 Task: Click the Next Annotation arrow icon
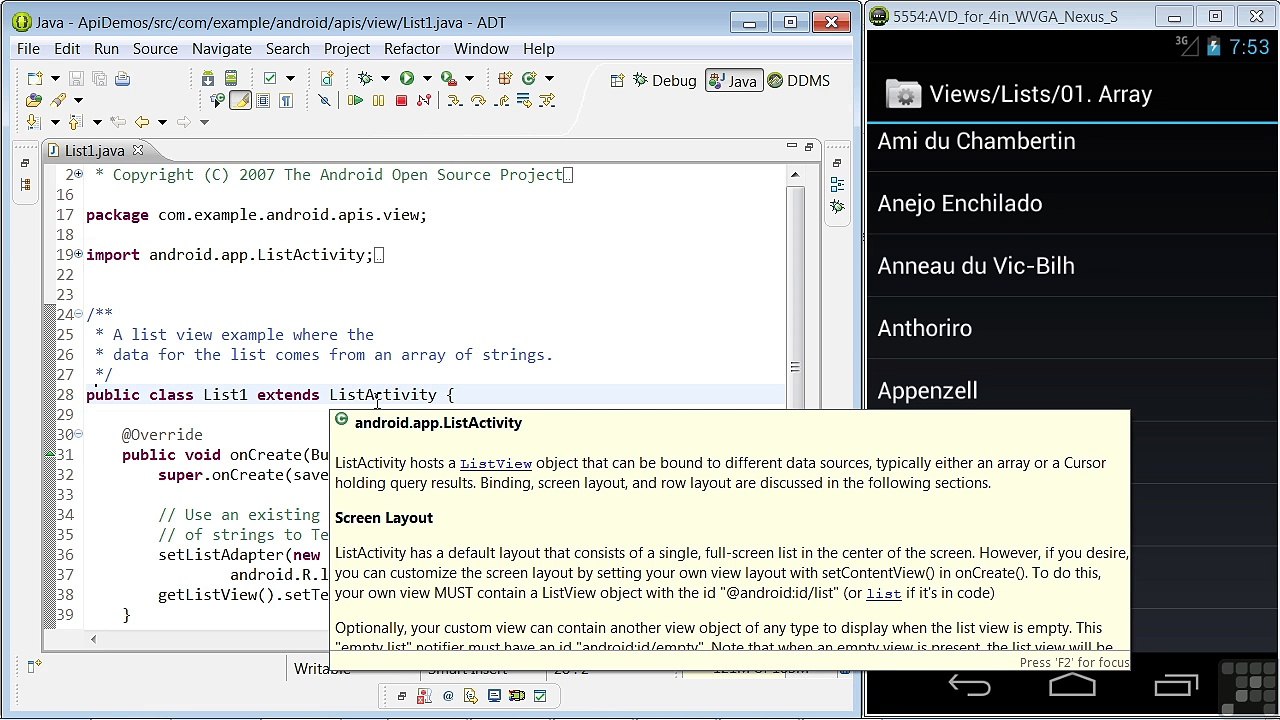(35, 122)
